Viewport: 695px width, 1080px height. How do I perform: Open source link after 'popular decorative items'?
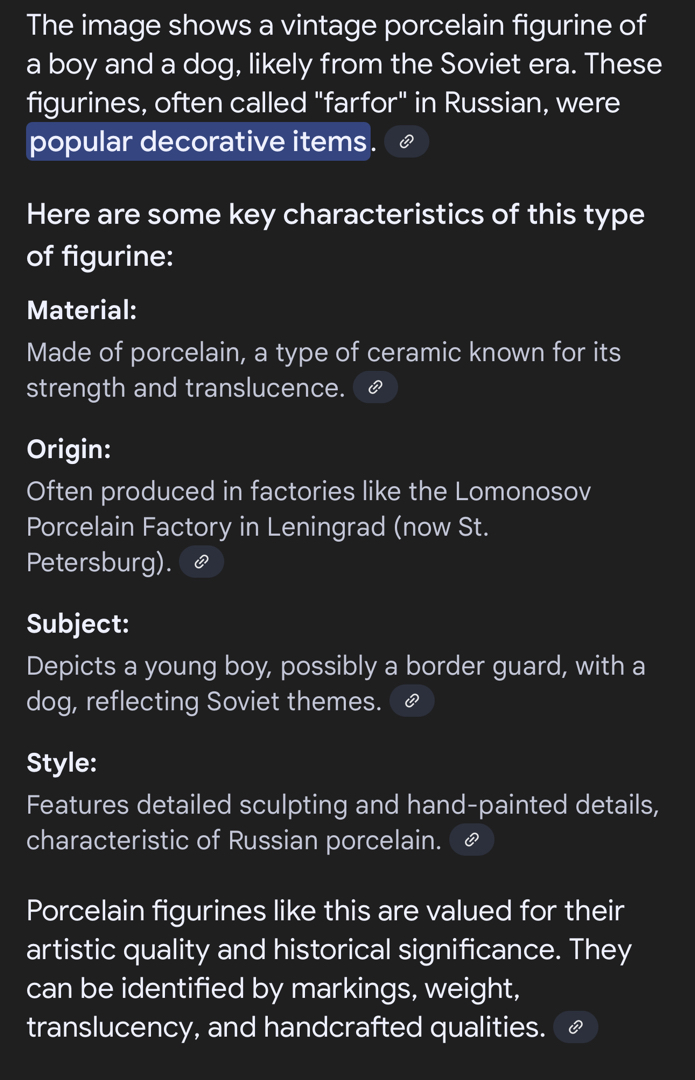click(406, 141)
